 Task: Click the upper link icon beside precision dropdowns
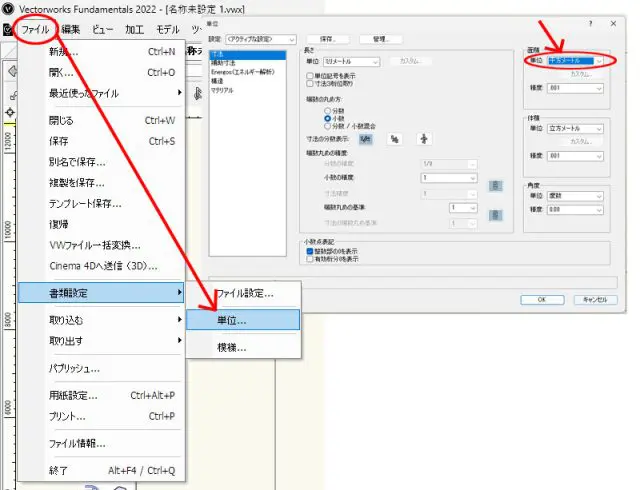(494, 185)
